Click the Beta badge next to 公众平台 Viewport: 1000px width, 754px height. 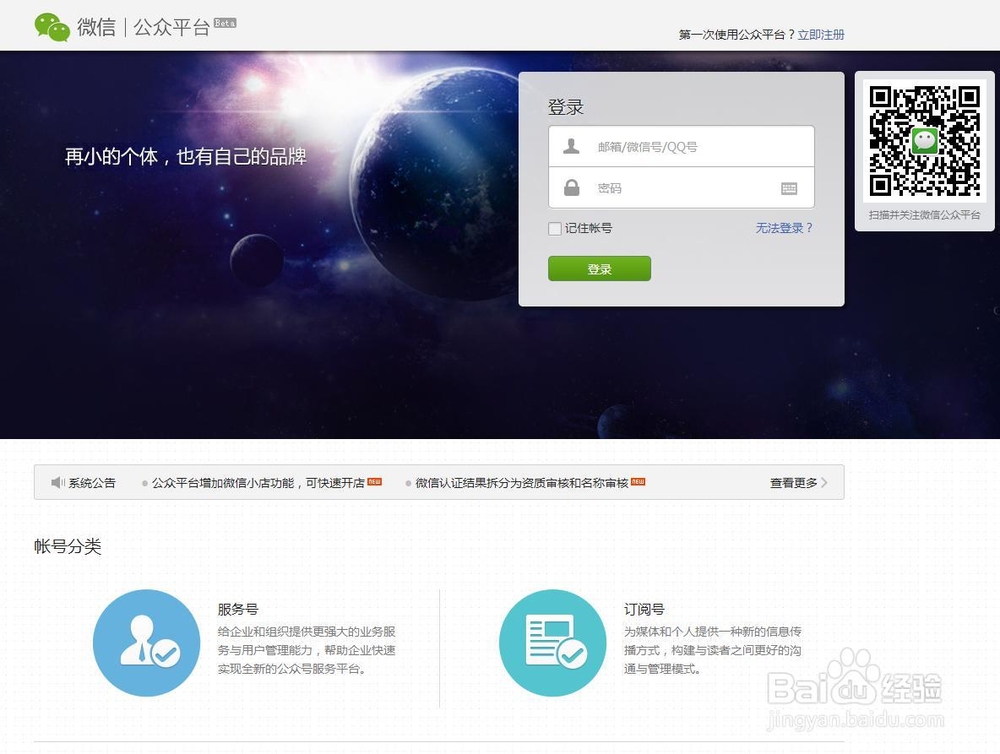click(x=224, y=23)
